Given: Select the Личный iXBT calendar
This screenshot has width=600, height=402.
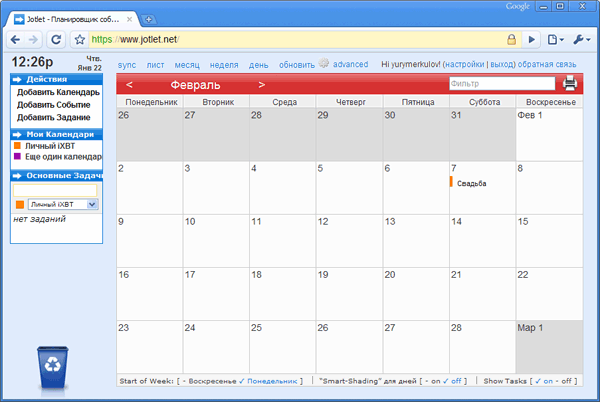Looking at the screenshot, I should (x=50, y=146).
